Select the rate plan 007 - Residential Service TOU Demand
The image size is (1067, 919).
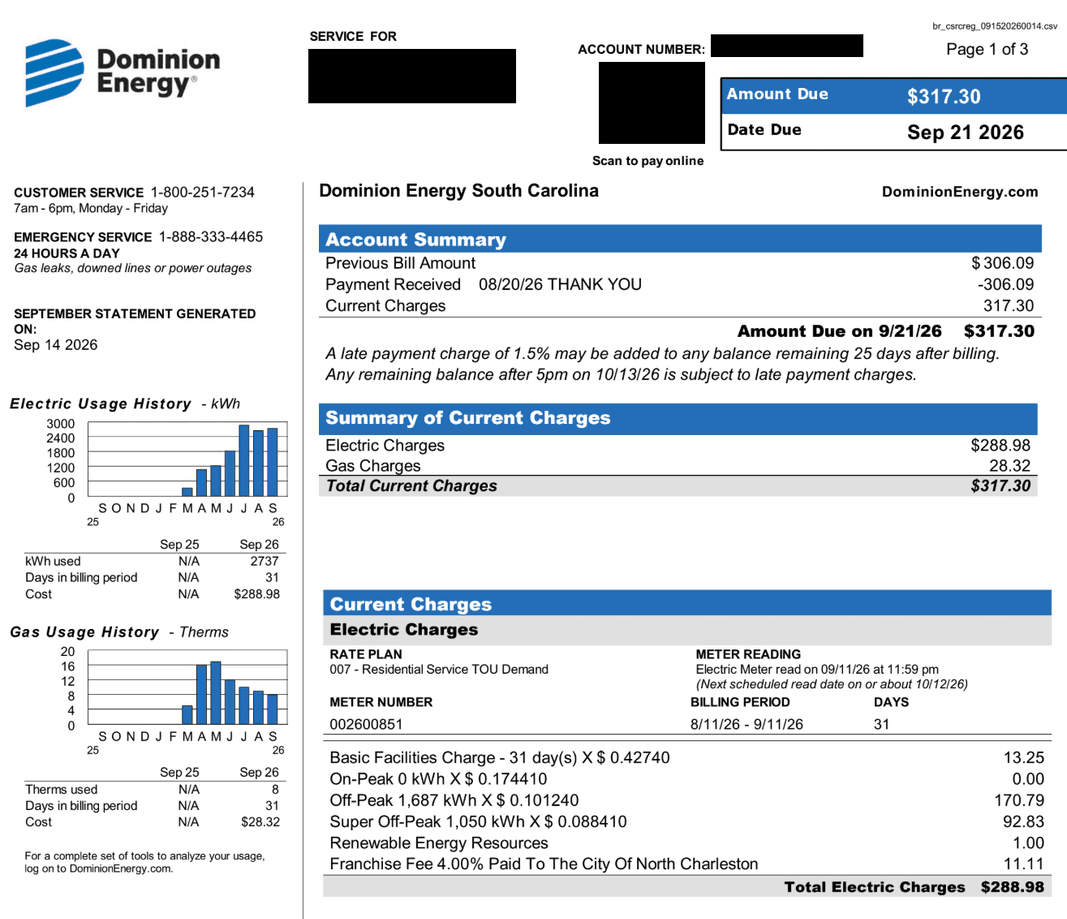pyautogui.click(x=439, y=669)
